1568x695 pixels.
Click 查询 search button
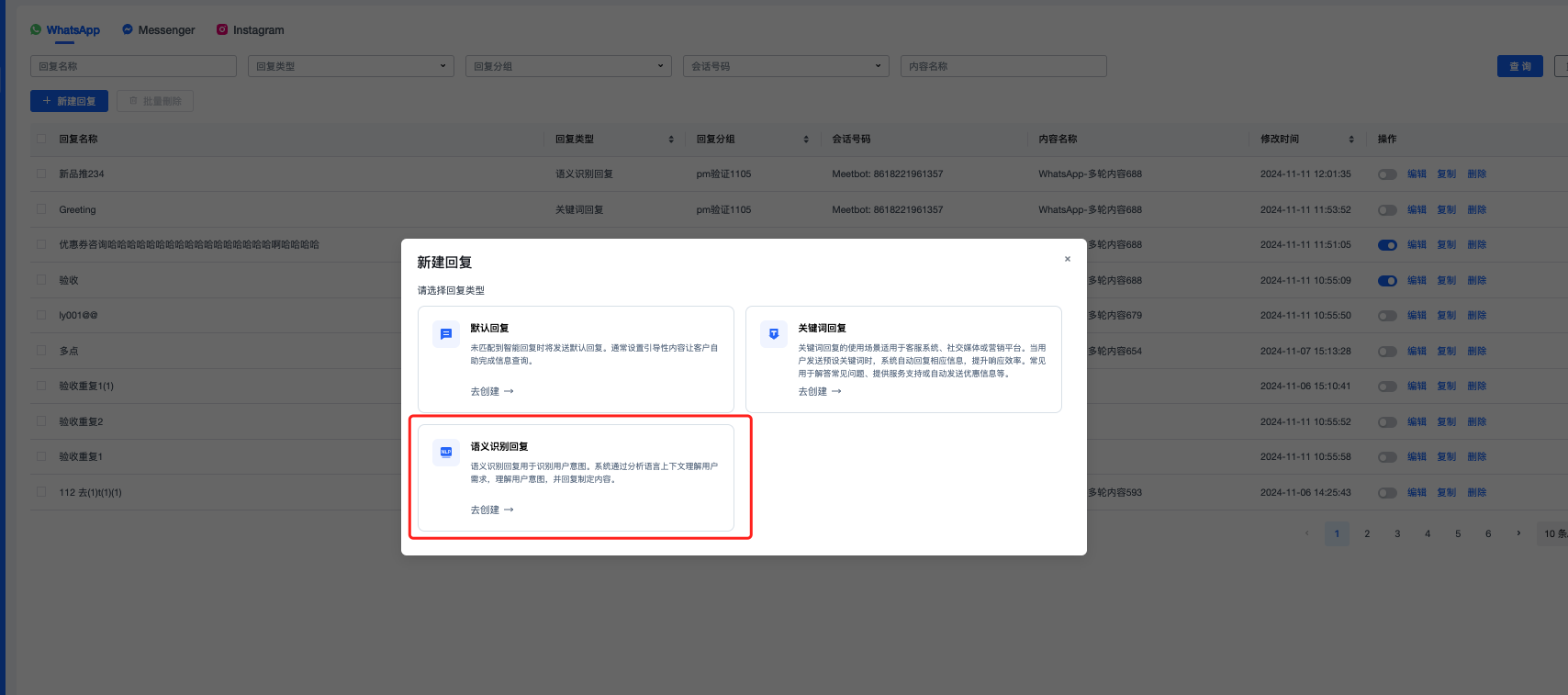coord(1520,66)
